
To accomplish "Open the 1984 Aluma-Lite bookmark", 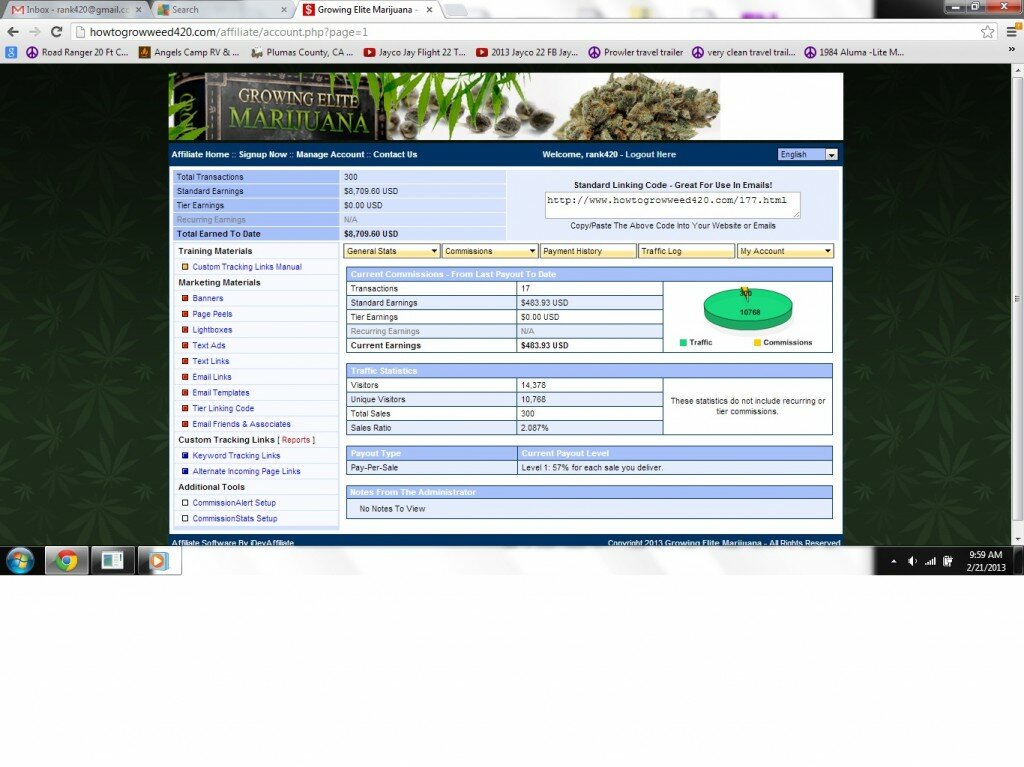I will [854, 52].
